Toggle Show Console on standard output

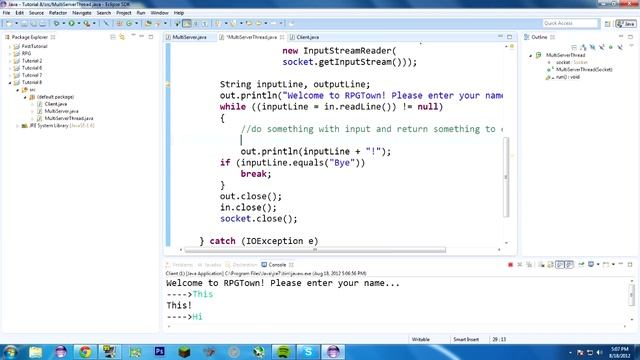pos(560,264)
